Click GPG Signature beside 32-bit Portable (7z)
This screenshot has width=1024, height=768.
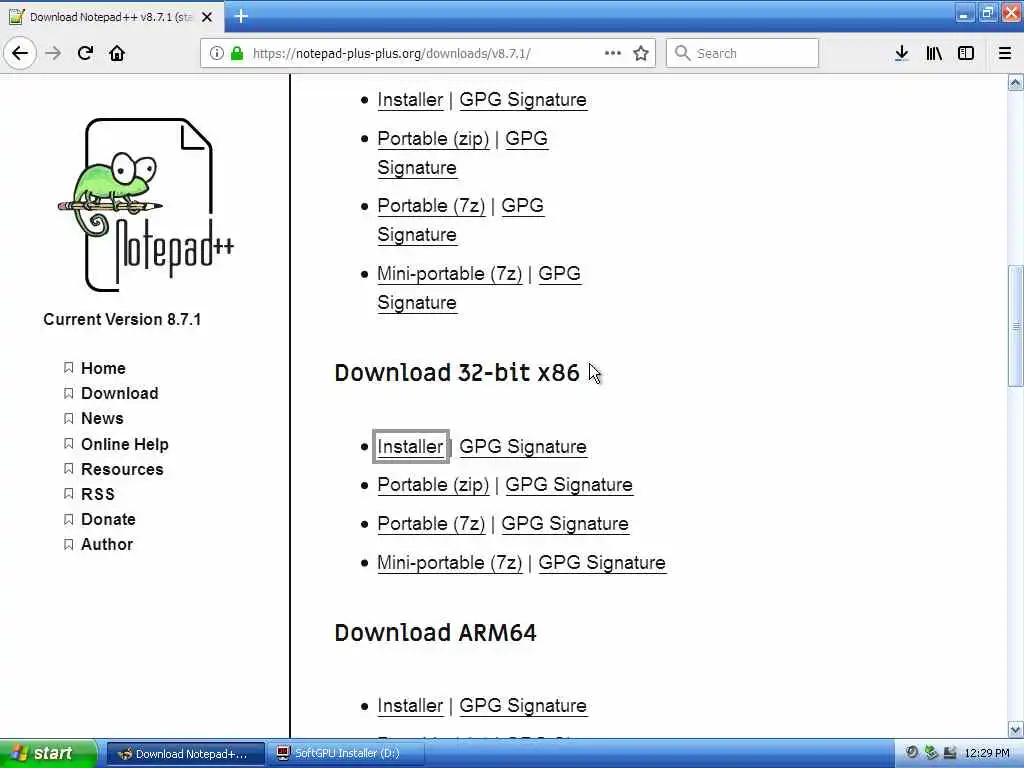(x=565, y=524)
